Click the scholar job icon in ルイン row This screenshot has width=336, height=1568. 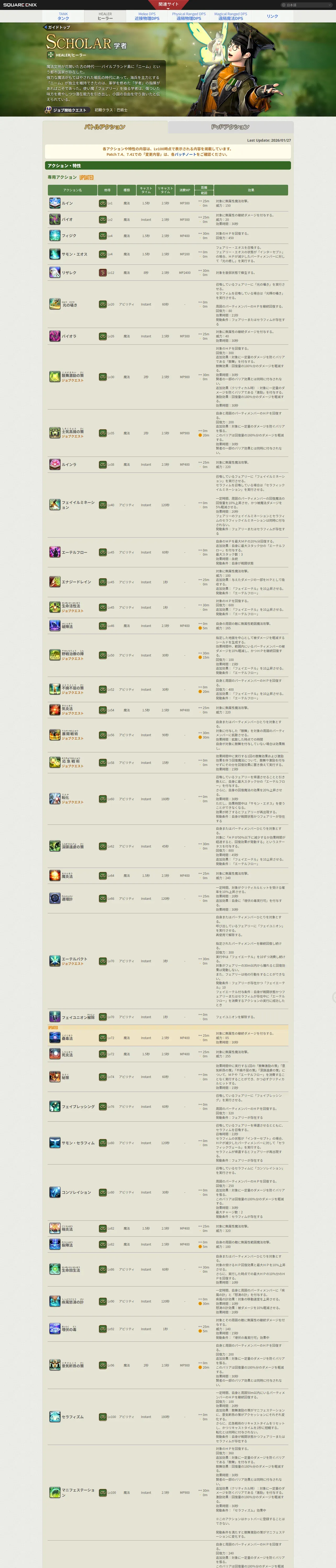(x=103, y=203)
